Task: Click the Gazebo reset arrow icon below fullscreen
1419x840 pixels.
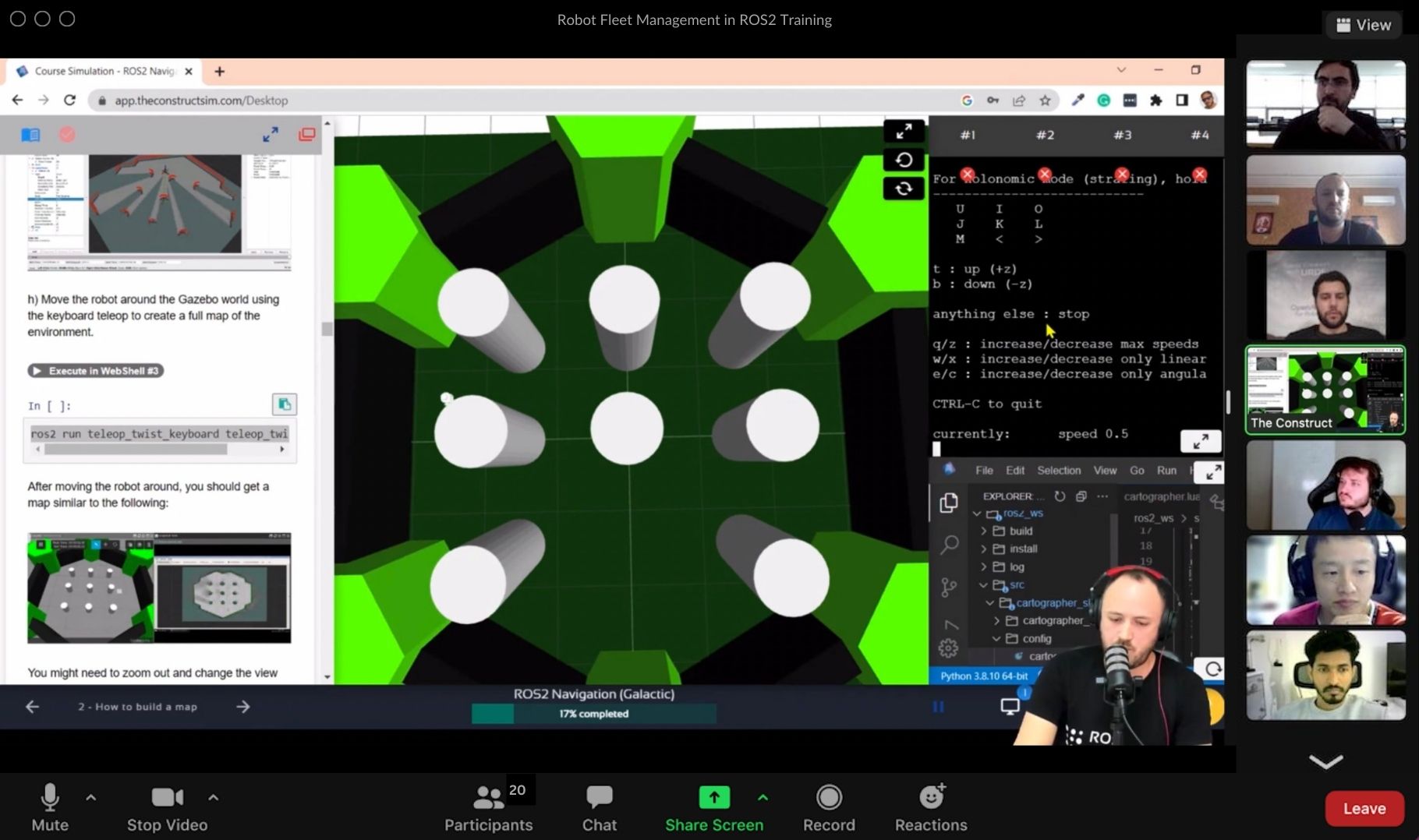Action: [904, 160]
